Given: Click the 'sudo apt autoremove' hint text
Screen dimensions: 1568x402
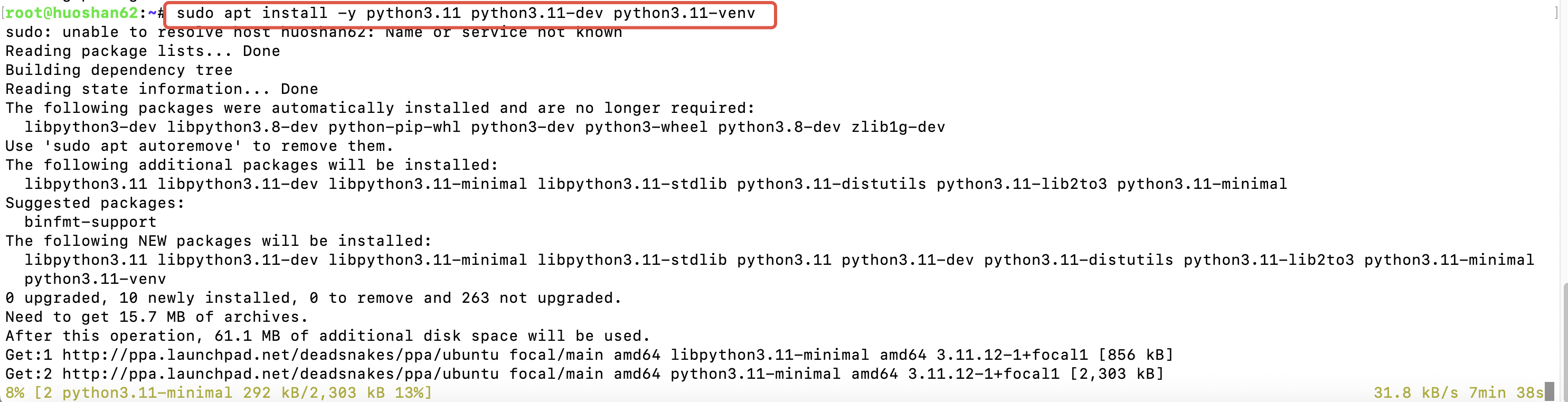Looking at the screenshot, I should pyautogui.click(x=143, y=146).
